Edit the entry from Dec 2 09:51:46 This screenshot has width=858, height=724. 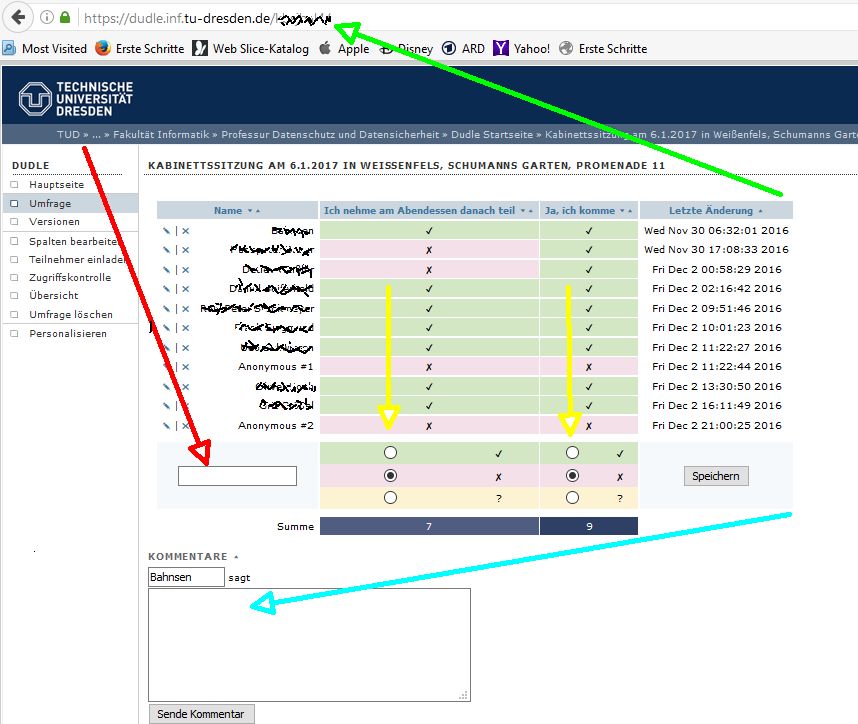(x=166, y=309)
